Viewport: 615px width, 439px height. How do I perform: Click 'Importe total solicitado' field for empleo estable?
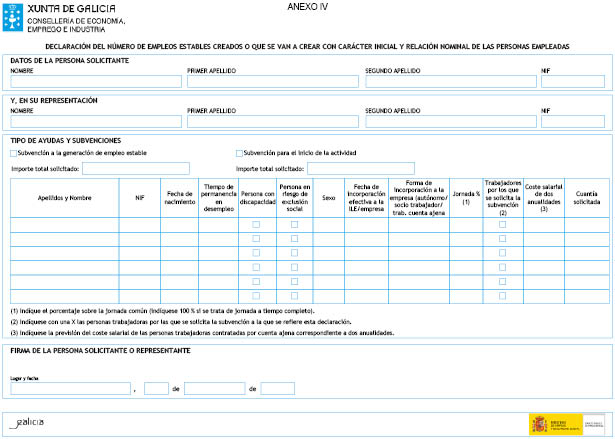(x=128, y=168)
